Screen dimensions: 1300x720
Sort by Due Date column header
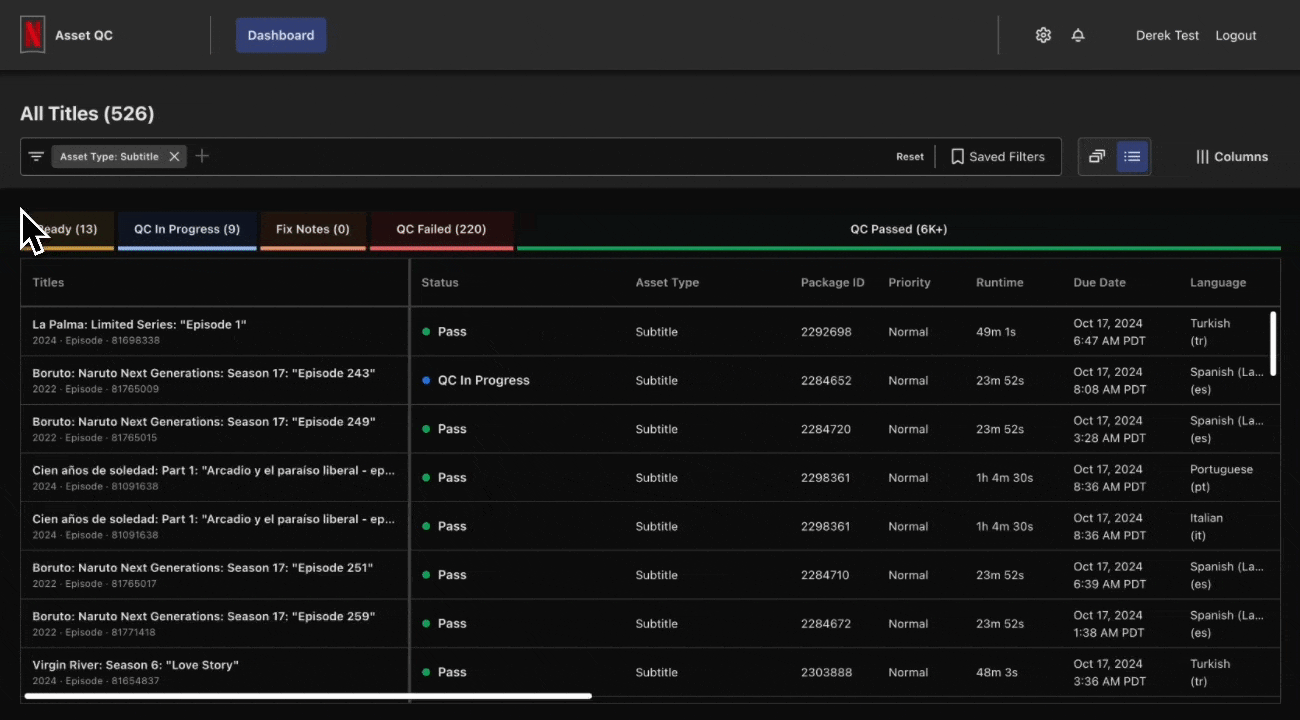[x=1099, y=283]
